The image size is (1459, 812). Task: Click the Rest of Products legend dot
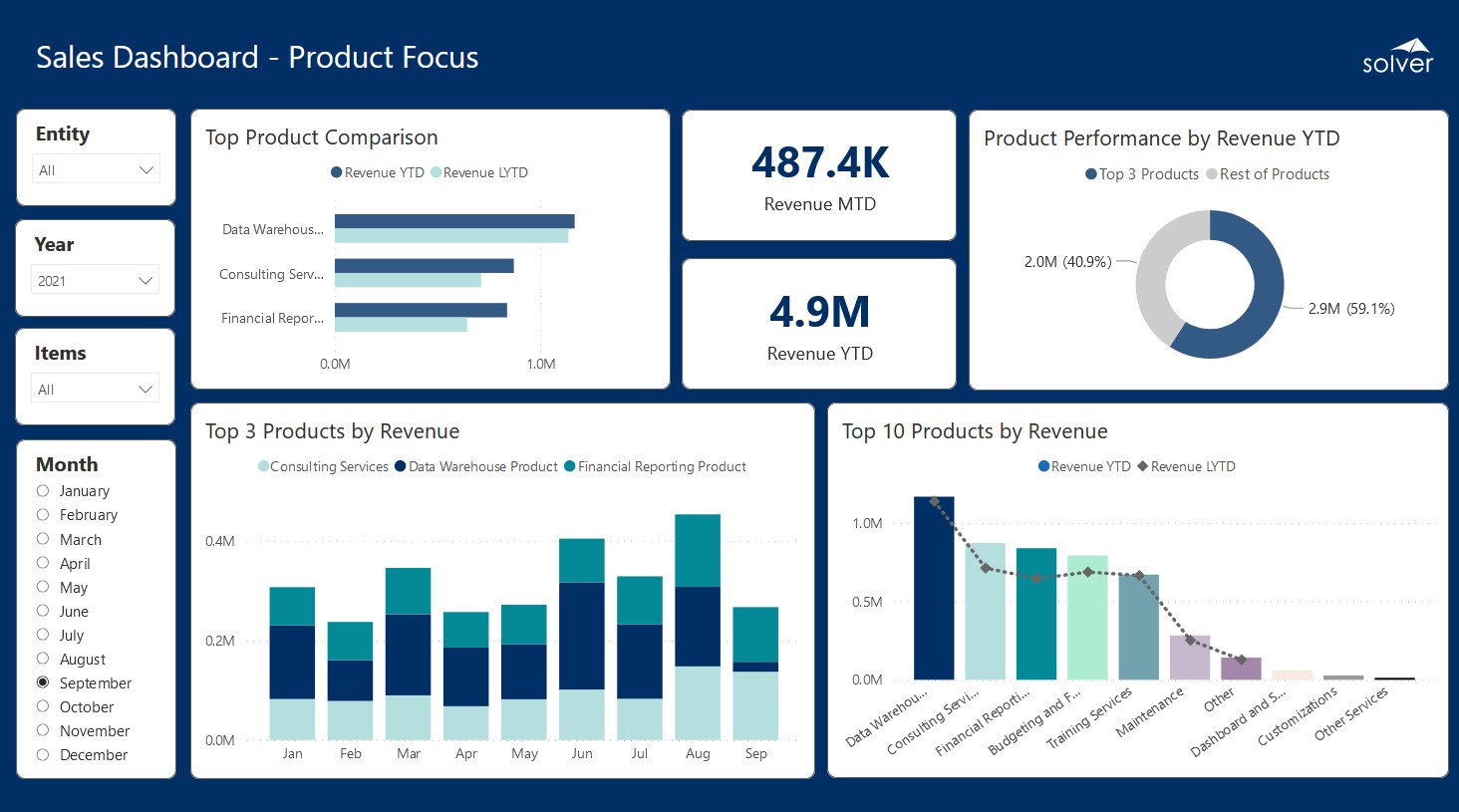click(x=1212, y=174)
